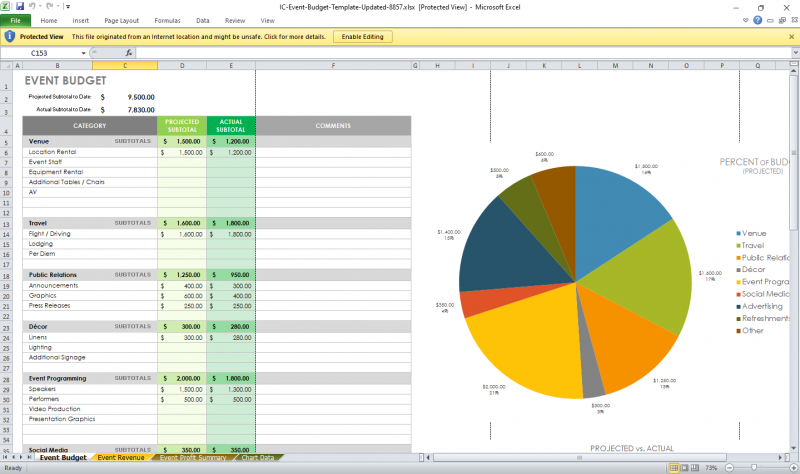Screen dimensions: 800x474
Task: Click the 73% zoom level
Action: [x=711, y=468]
